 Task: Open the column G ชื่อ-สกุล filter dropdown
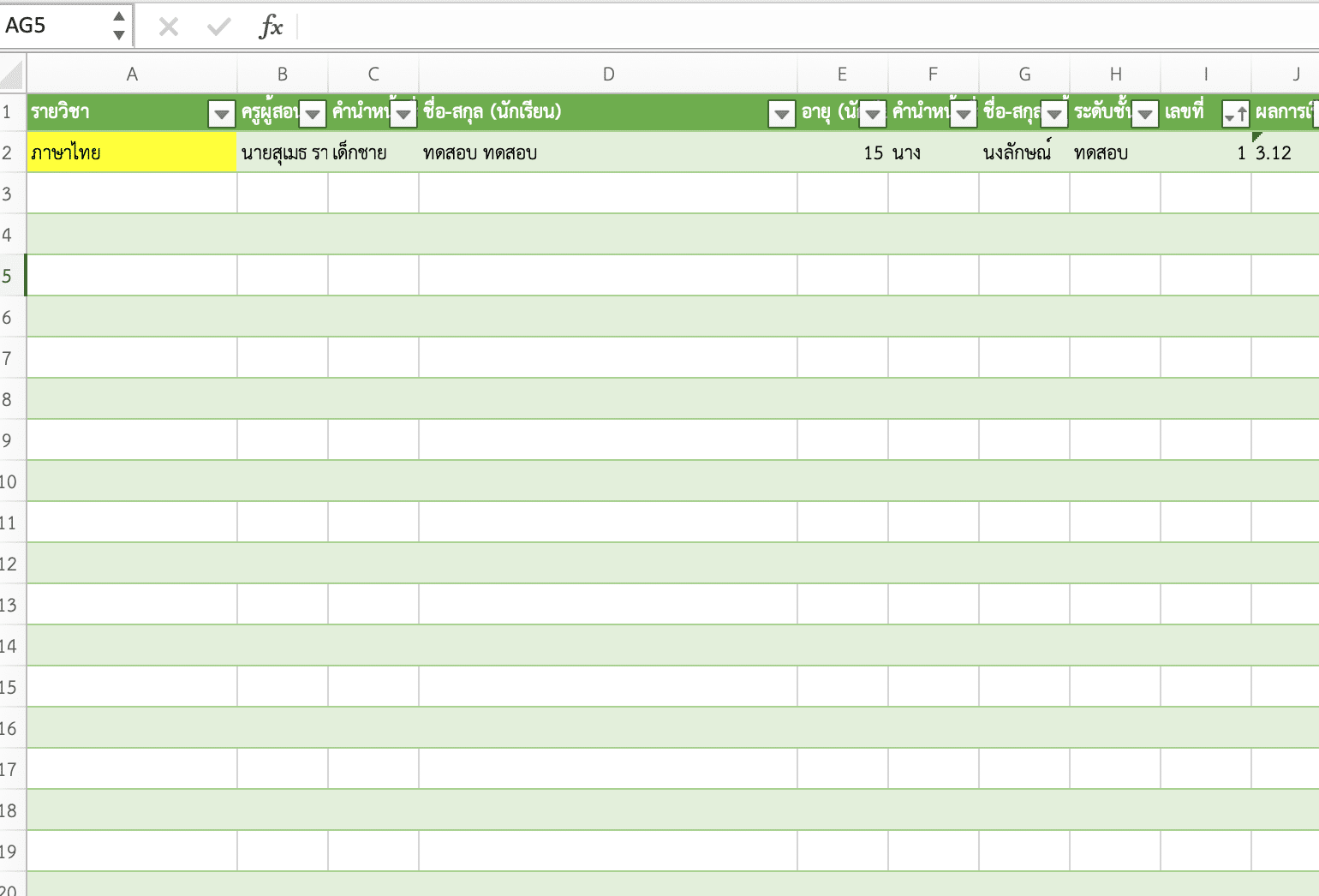1054,113
